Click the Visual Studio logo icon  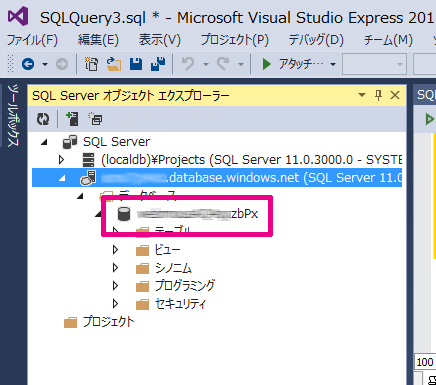(18, 16)
